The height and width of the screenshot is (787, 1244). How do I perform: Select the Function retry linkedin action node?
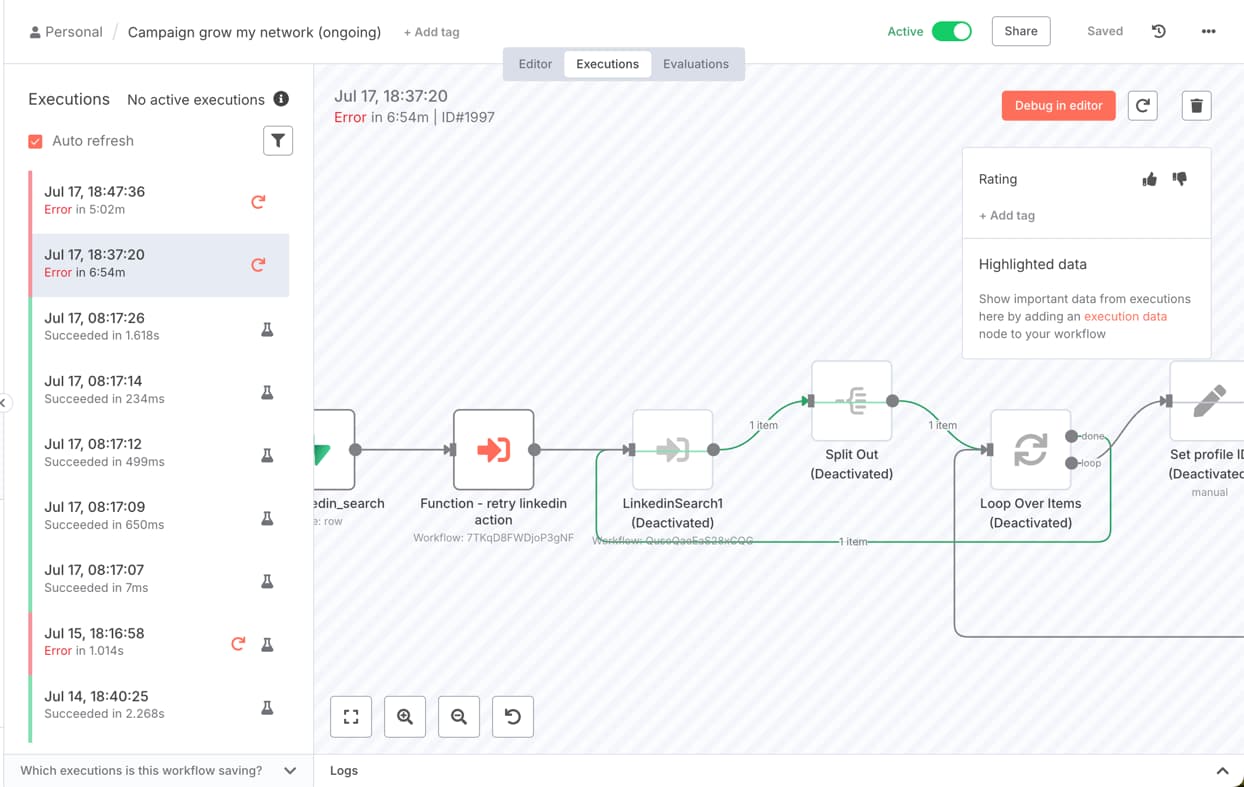point(493,450)
